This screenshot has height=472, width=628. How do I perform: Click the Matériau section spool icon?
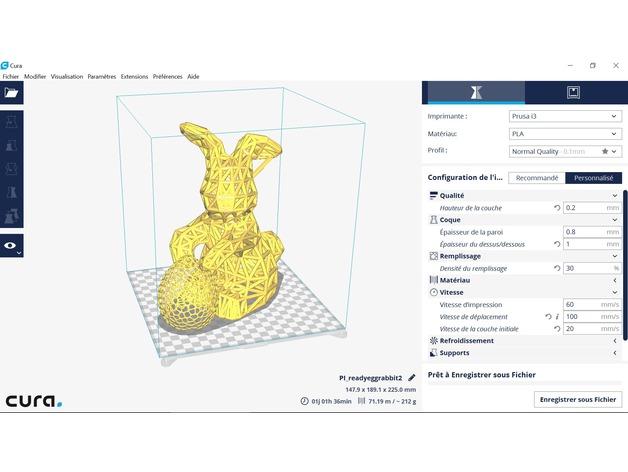click(x=433, y=280)
